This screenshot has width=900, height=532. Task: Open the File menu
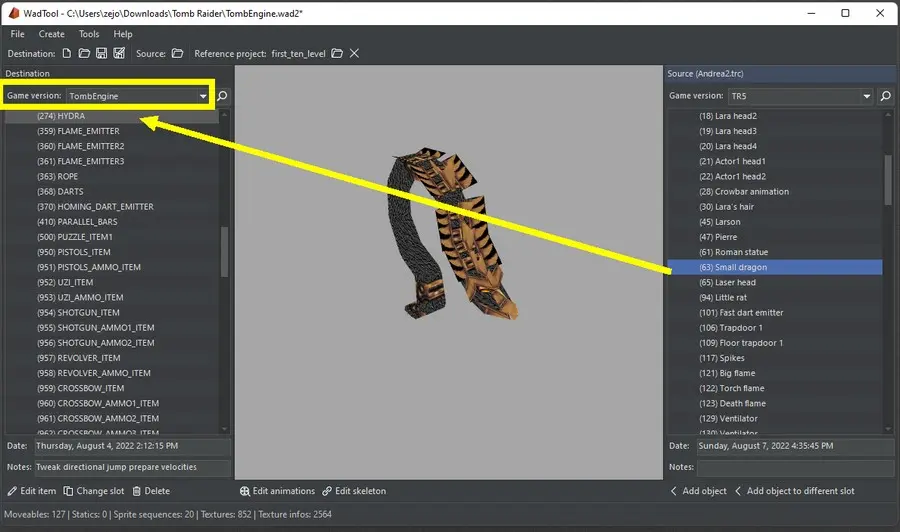18,34
